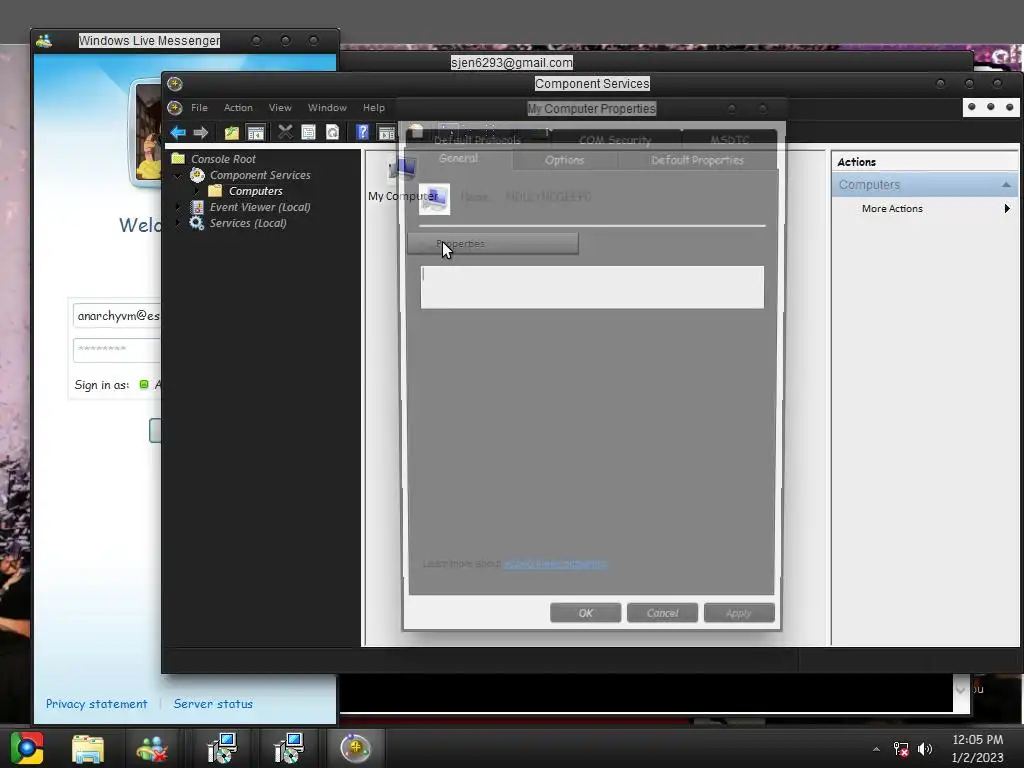Switch to Component Services taskbar icon
Image resolution: width=1024 pixels, height=768 pixels.
click(355, 748)
